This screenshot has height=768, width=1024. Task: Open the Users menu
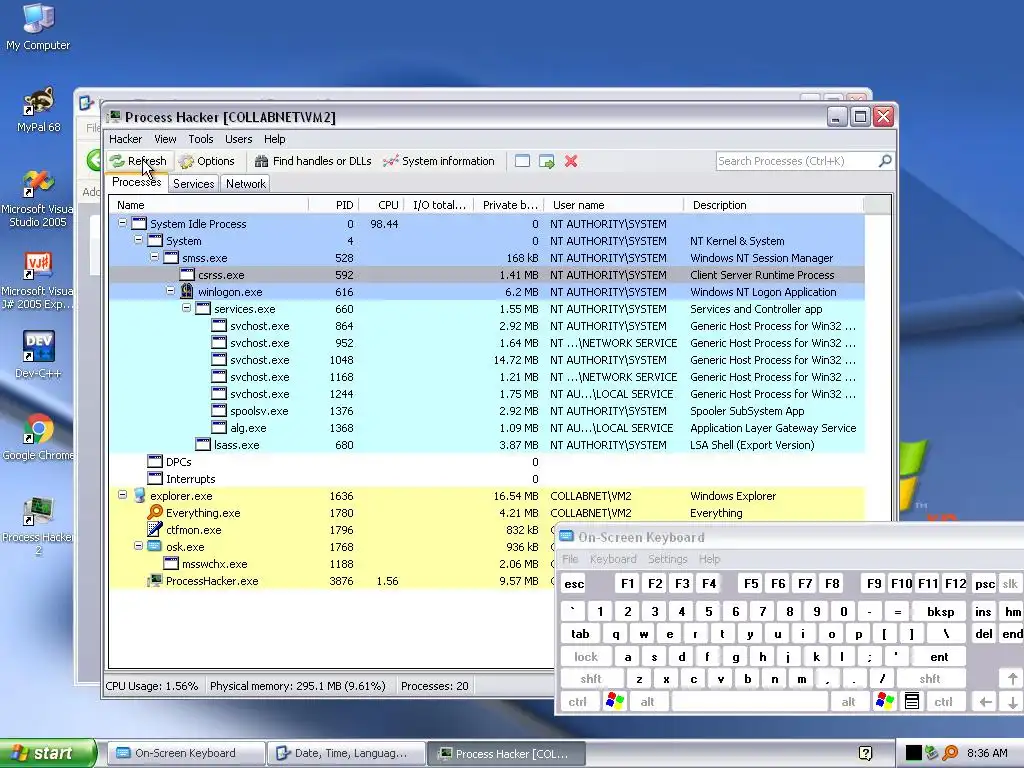[238, 139]
